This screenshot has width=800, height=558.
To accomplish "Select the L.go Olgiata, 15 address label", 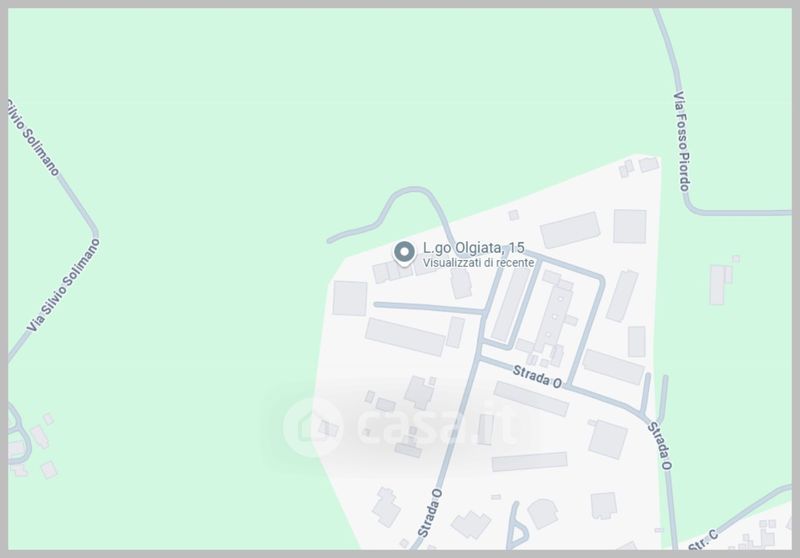I will [473, 248].
